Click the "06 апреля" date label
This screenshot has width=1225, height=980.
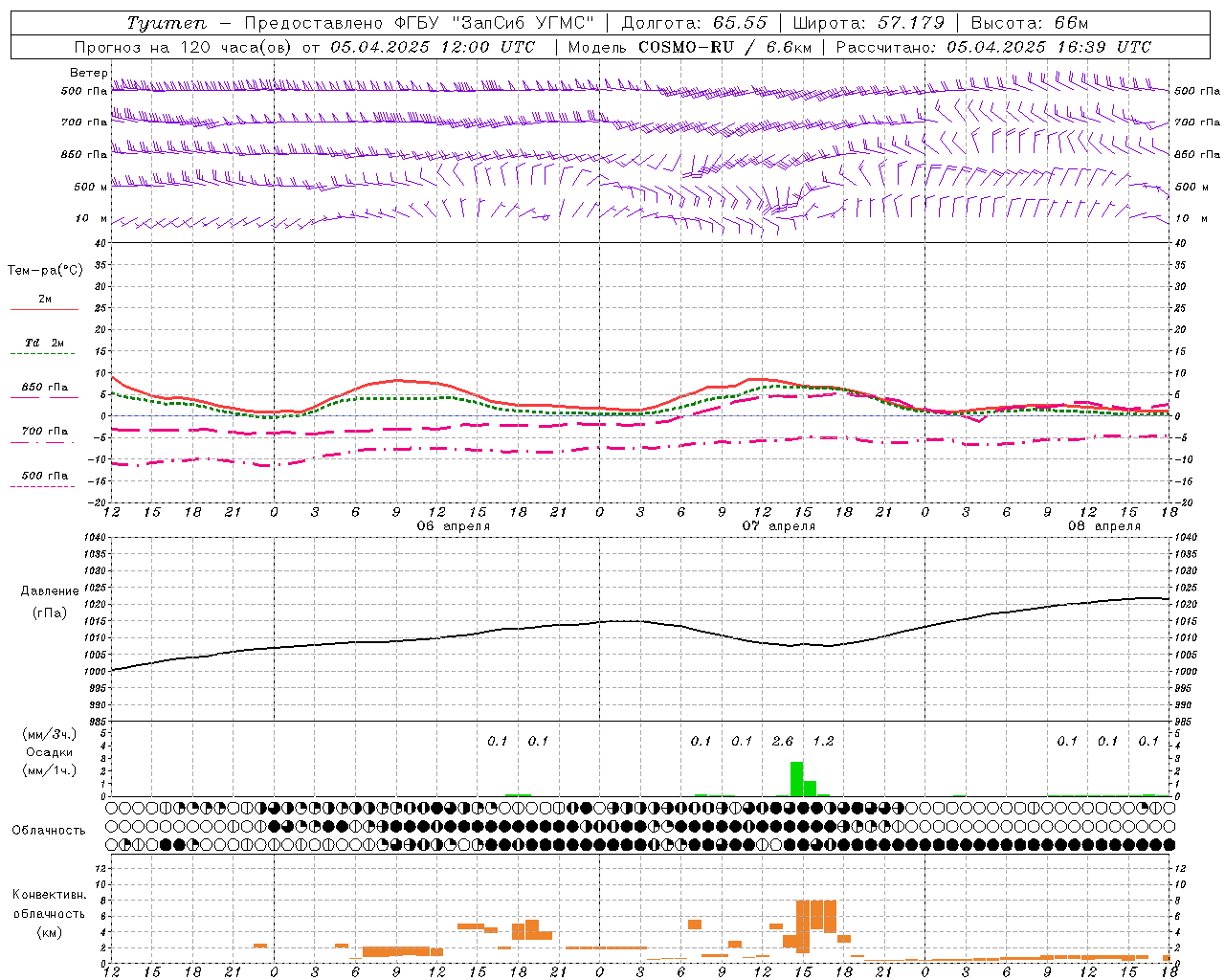pyautogui.click(x=453, y=526)
